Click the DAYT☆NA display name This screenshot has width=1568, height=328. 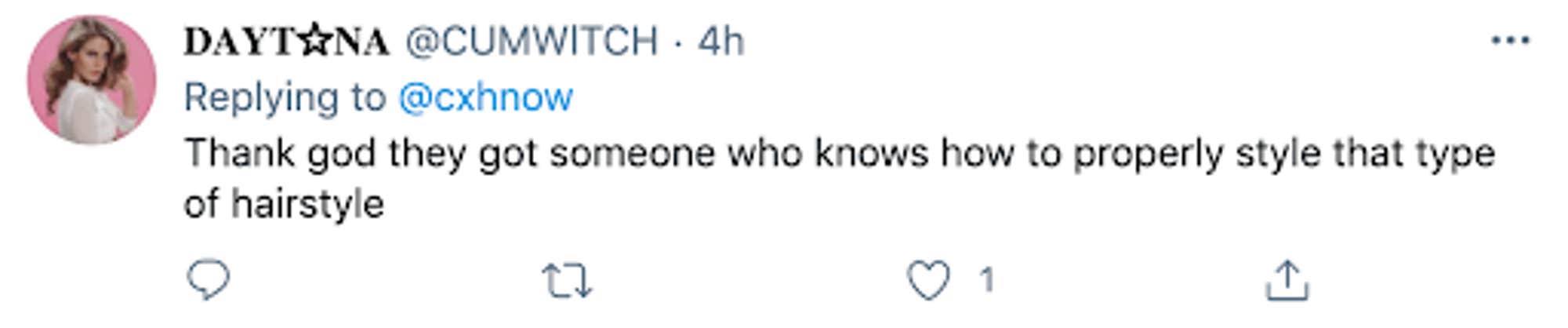click(286, 42)
